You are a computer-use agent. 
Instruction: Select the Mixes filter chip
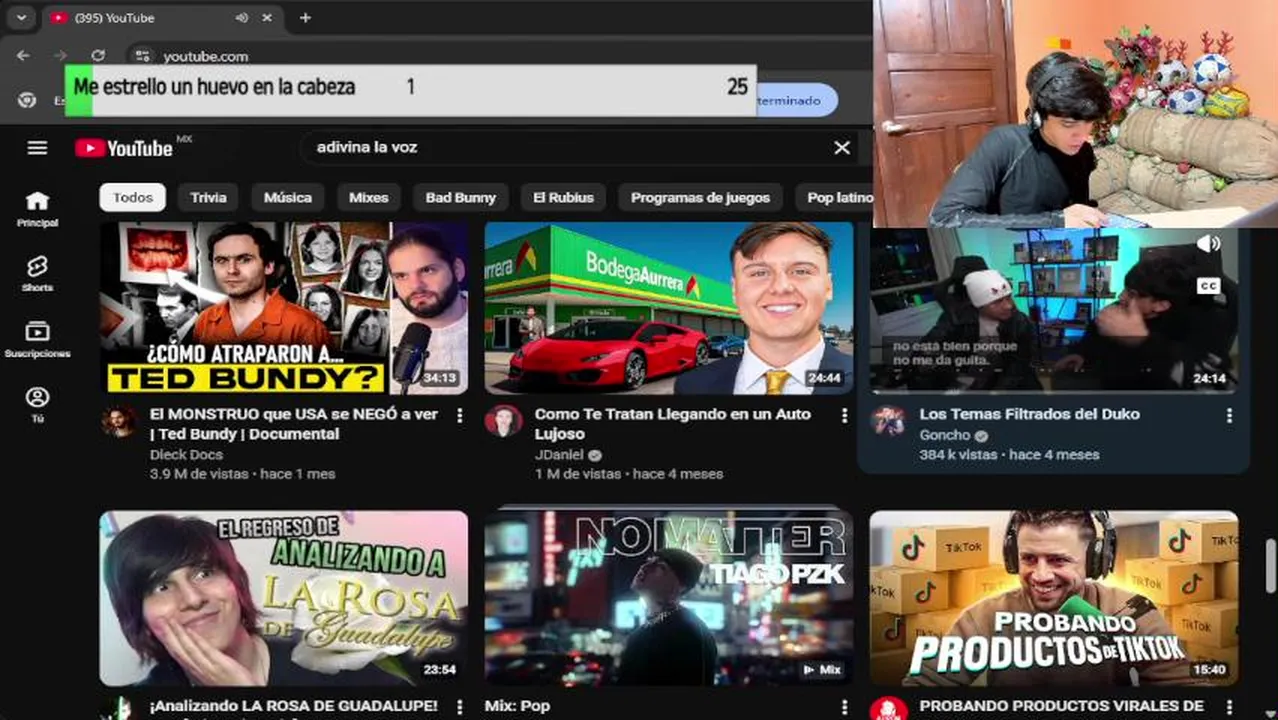point(368,198)
